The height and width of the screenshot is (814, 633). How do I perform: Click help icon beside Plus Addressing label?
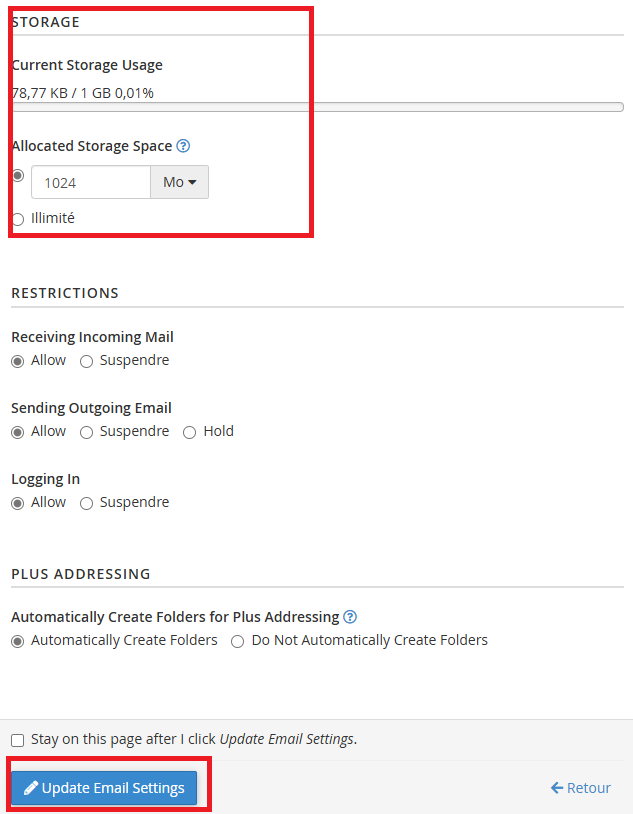tap(350, 617)
